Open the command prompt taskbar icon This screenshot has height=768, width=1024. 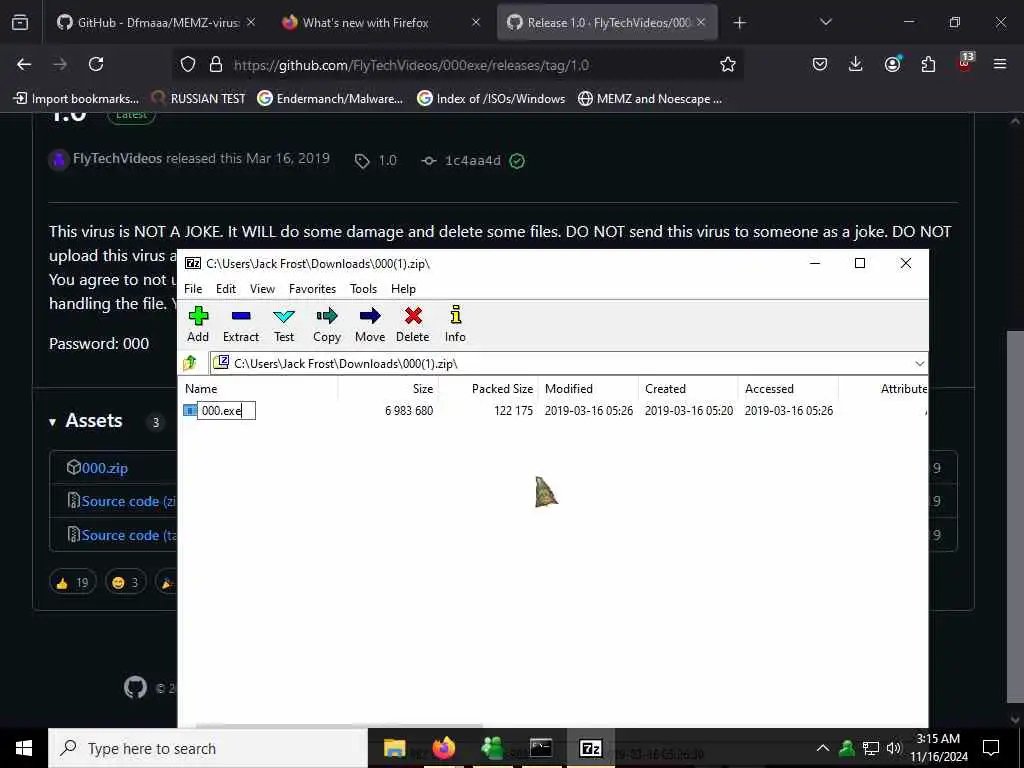pos(541,748)
